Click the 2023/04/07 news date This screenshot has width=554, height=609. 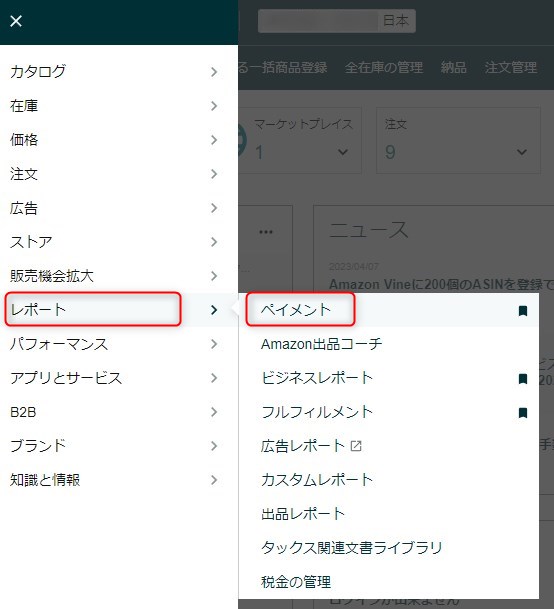(354, 266)
